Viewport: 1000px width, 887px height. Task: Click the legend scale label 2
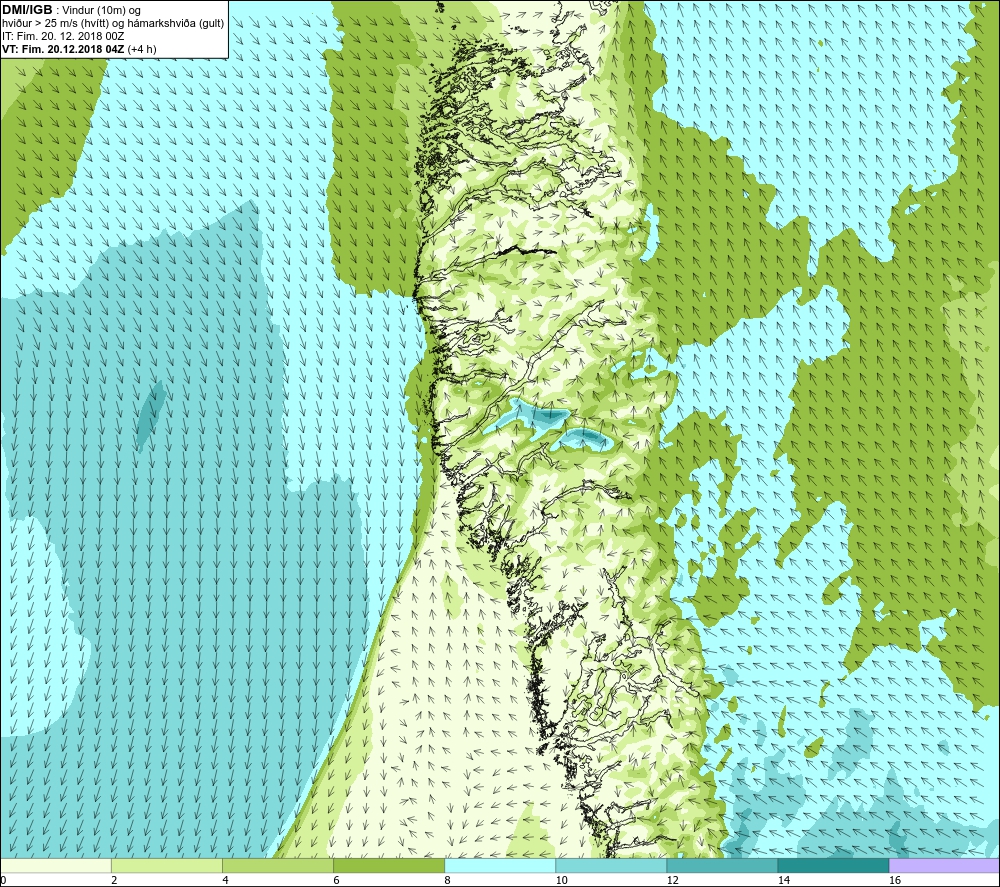114,880
